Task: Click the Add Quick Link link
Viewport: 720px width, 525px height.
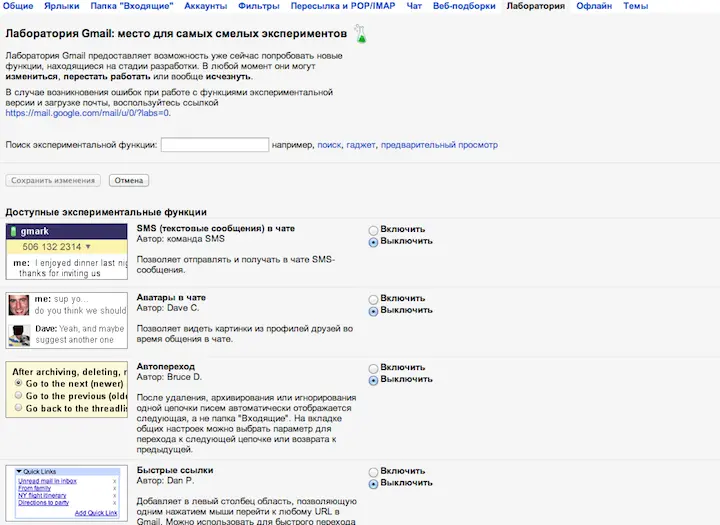Action: [x=96, y=513]
